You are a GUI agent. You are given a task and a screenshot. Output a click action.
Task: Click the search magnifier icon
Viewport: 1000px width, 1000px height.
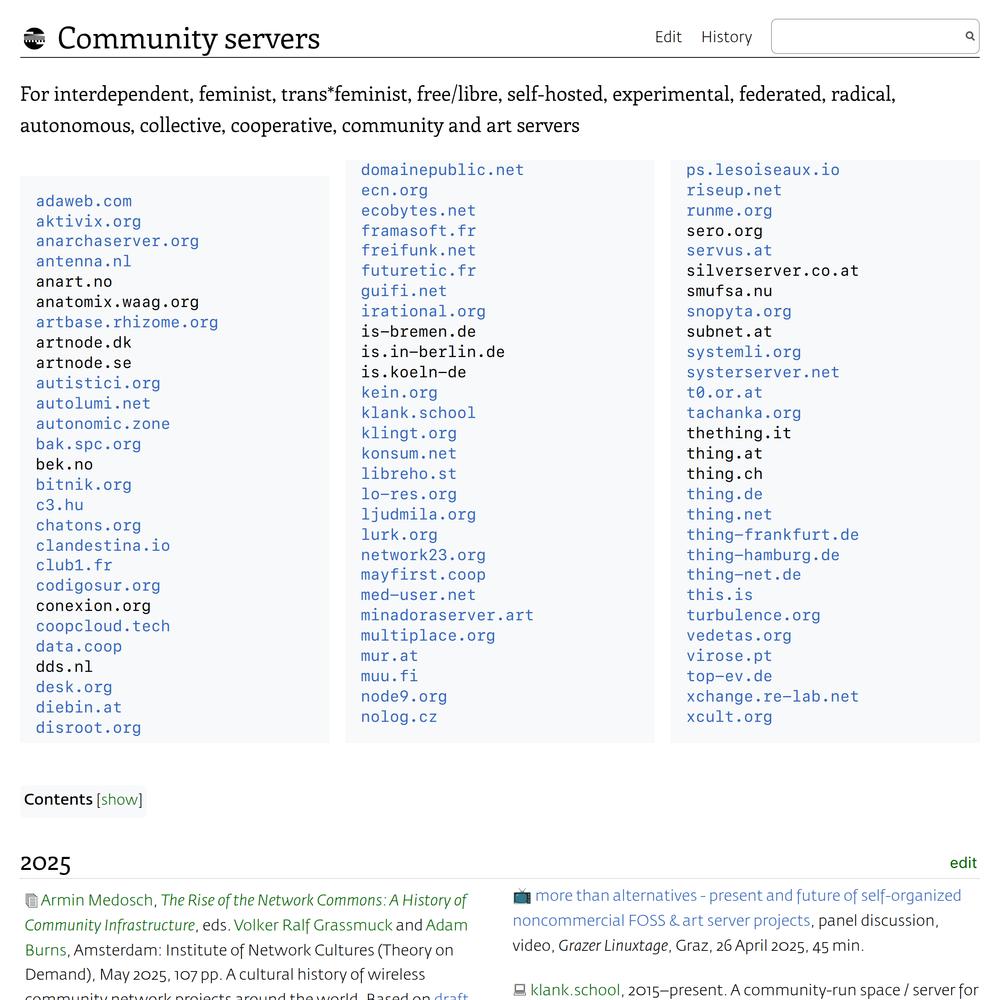click(969, 37)
